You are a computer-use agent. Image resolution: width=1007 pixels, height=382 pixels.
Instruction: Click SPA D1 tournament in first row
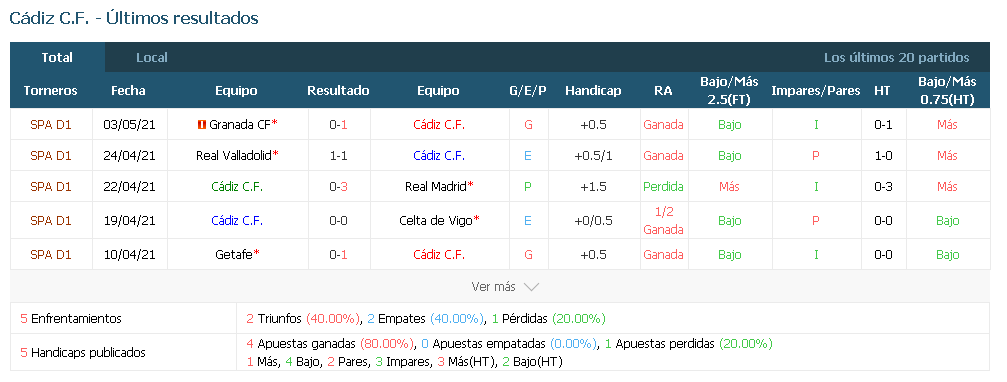pyautogui.click(x=51, y=125)
